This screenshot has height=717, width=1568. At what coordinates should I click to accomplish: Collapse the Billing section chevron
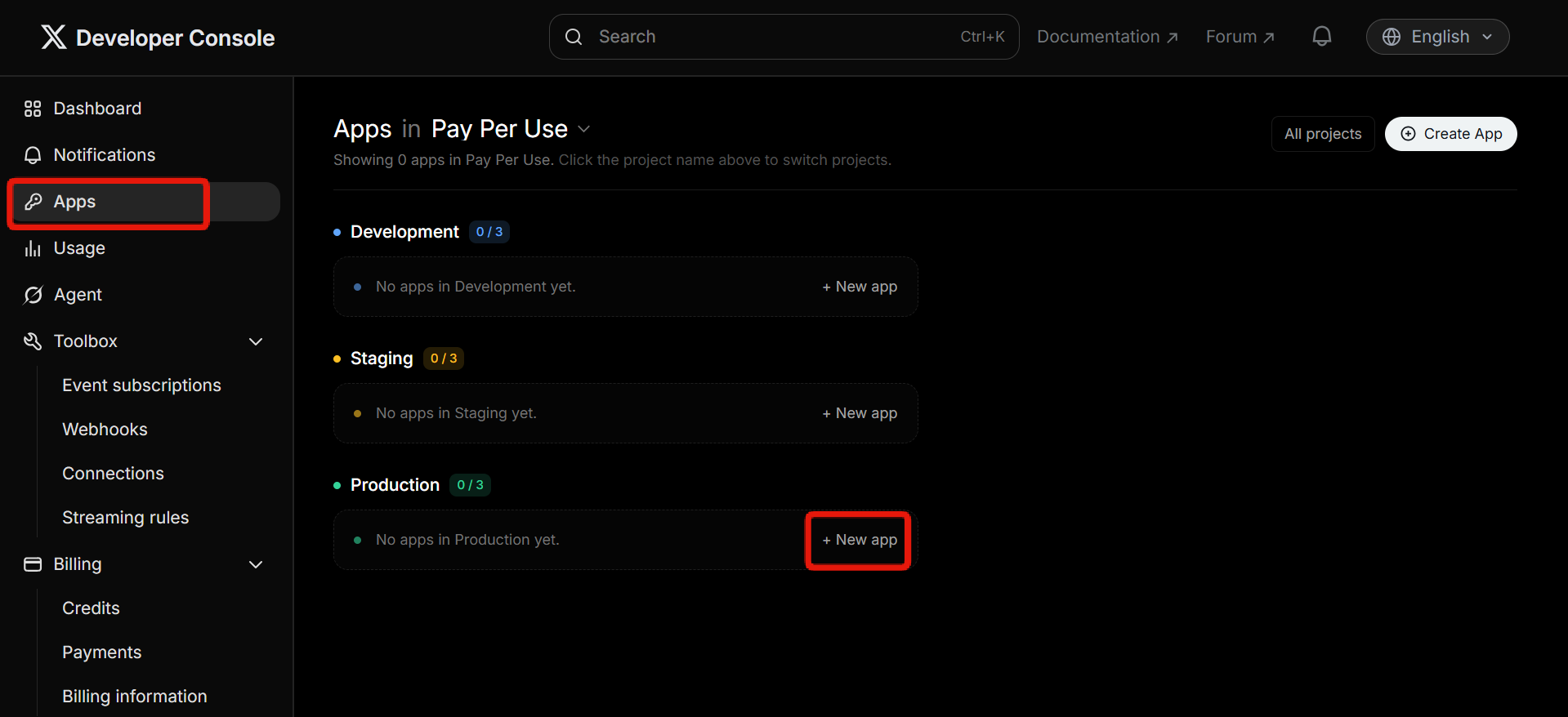point(256,564)
